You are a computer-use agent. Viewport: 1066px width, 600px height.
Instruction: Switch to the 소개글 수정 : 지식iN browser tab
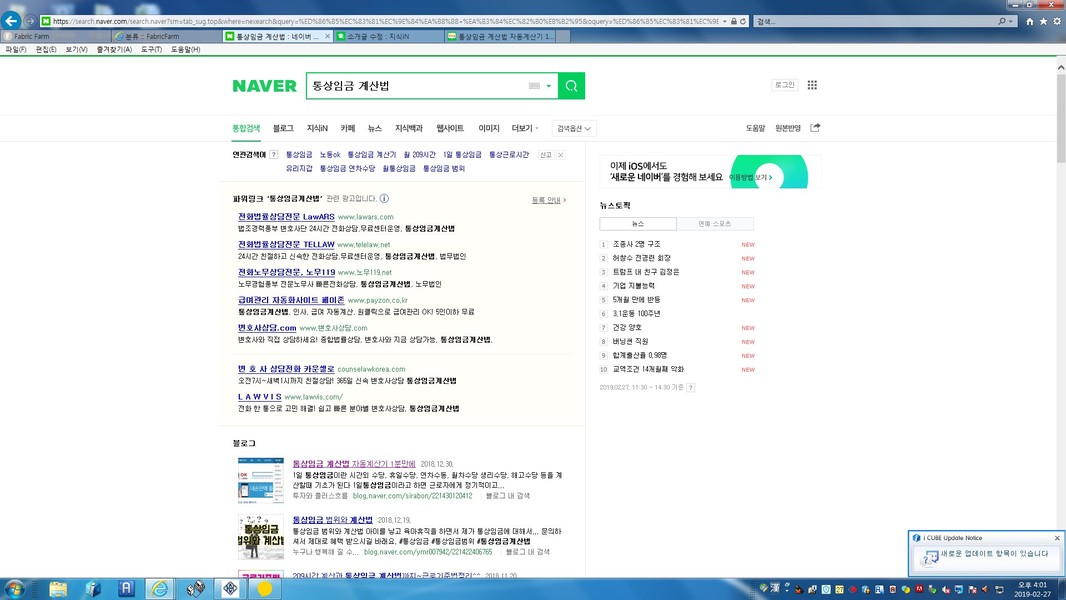tap(389, 36)
